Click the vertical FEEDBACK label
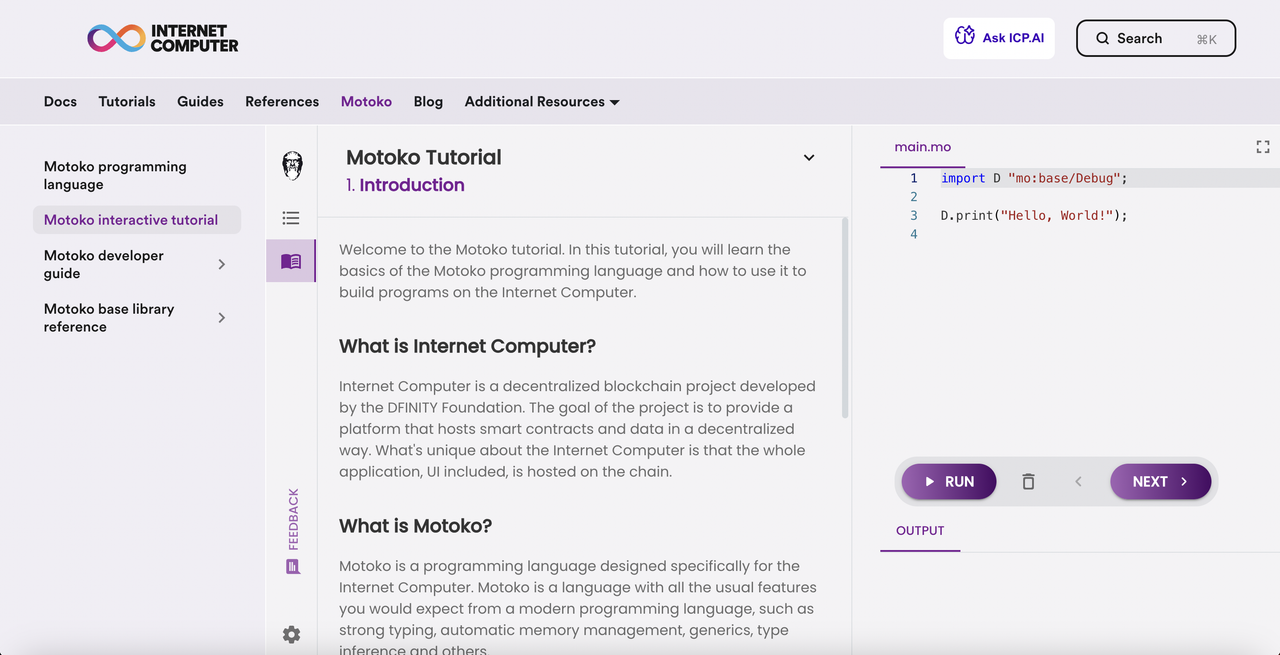This screenshot has width=1280, height=655. click(x=293, y=519)
